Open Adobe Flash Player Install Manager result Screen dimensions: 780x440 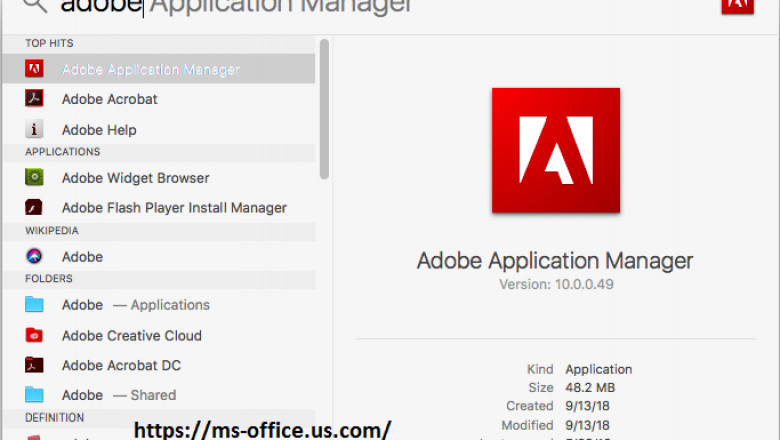pyautogui.click(x=159, y=207)
